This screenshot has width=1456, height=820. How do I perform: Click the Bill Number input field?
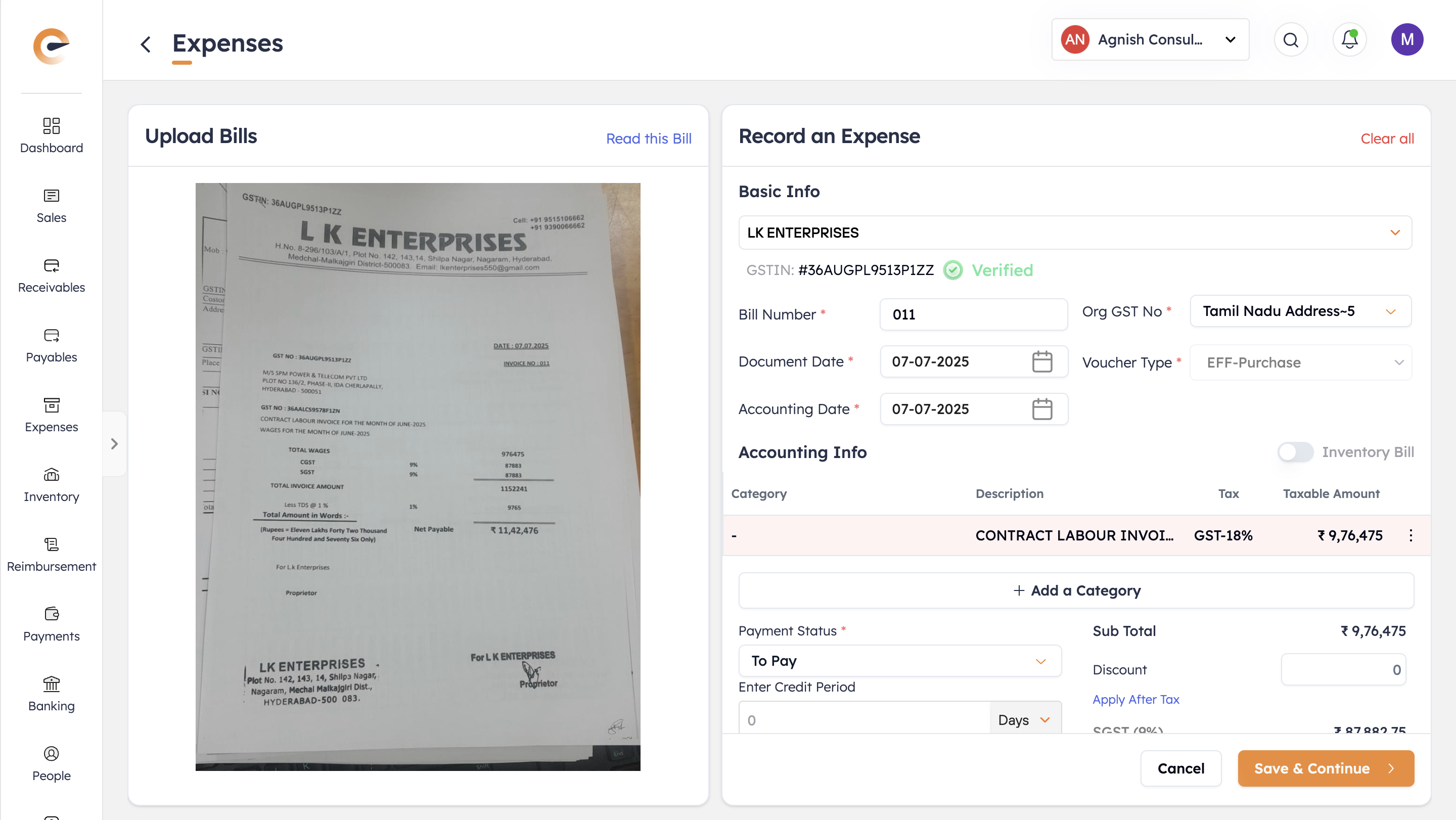973,315
